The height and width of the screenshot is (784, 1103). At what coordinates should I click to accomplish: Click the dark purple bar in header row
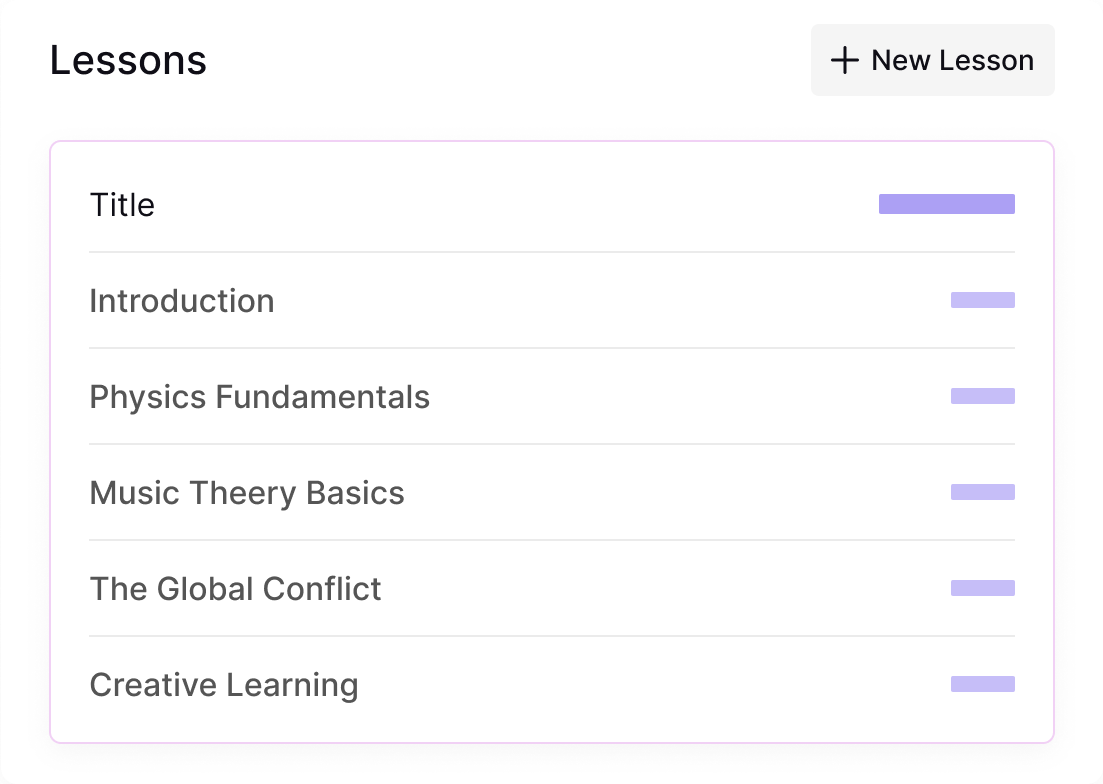pos(946,204)
